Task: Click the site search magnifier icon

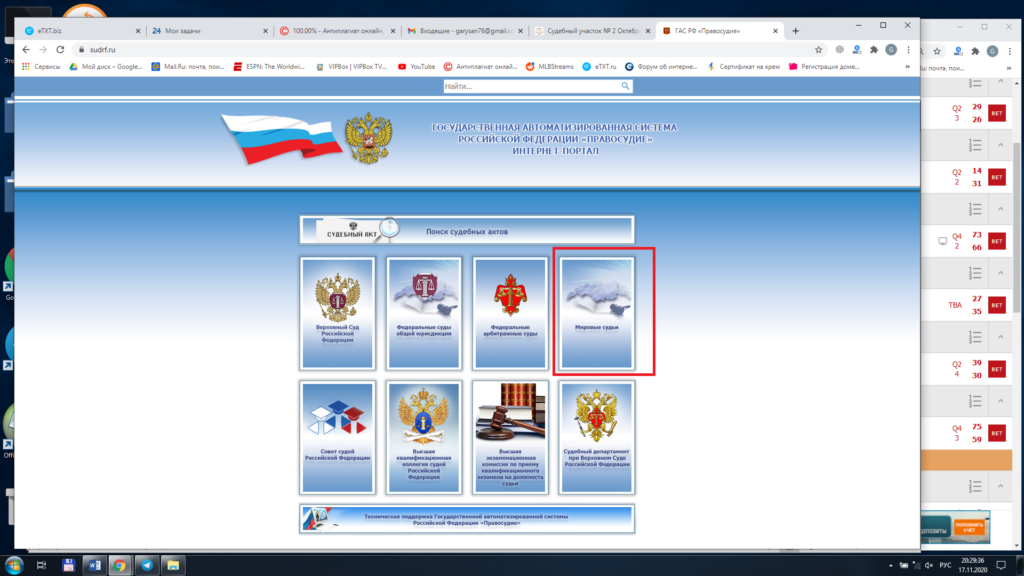Action: 626,86
